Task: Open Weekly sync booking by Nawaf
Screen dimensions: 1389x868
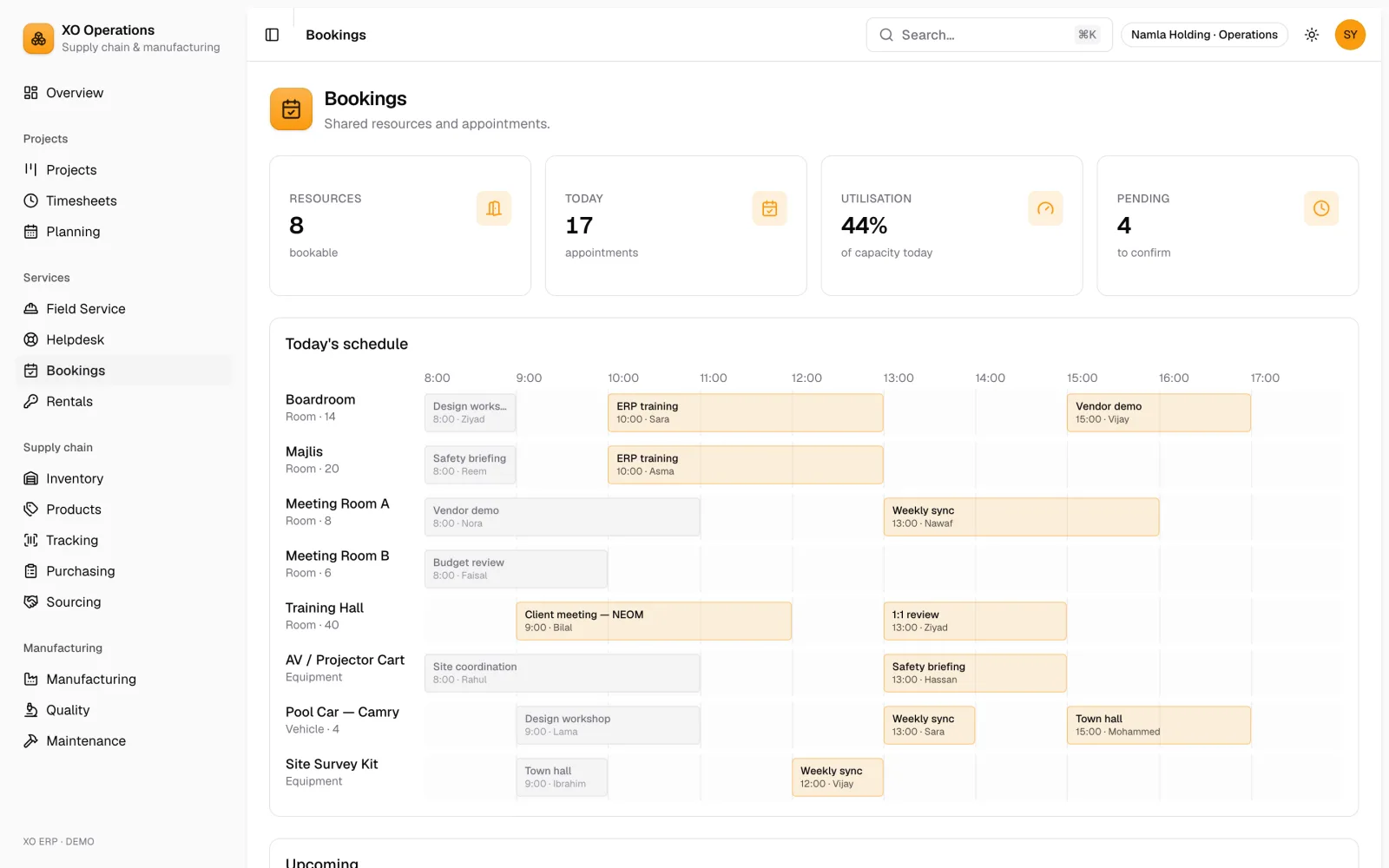Action: point(1021,516)
